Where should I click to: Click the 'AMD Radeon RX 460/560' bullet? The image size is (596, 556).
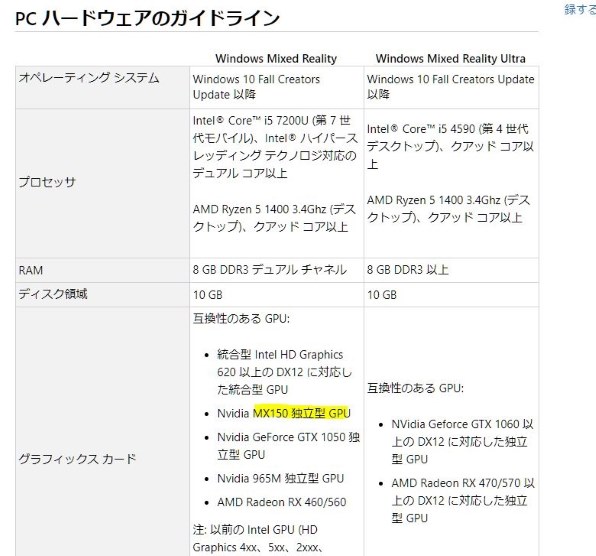(x=282, y=502)
